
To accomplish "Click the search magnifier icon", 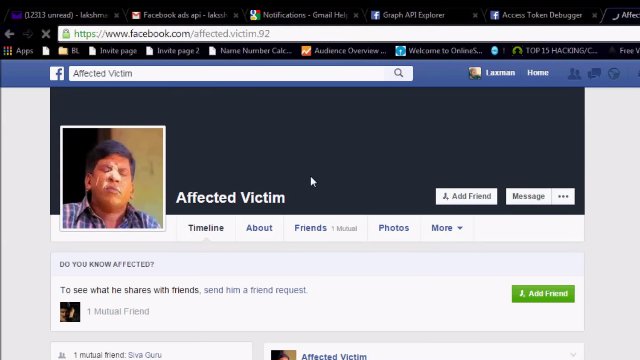I will tap(398, 73).
